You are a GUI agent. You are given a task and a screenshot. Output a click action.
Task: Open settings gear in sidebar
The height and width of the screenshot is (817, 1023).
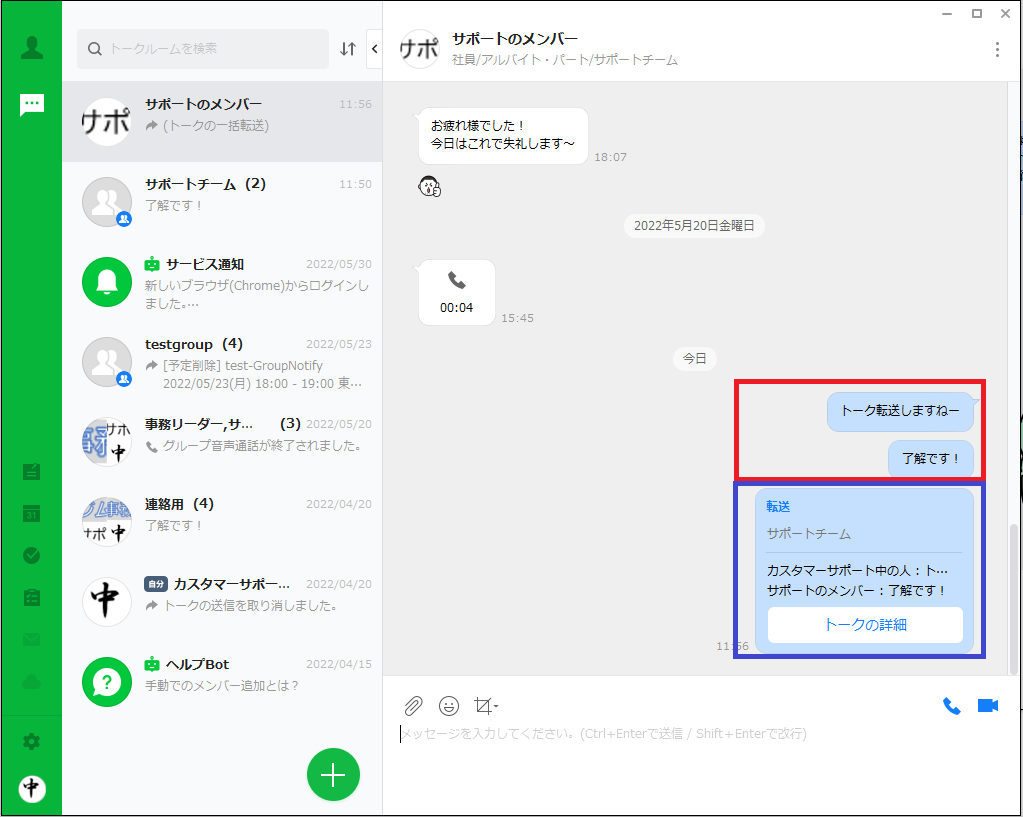tap(32, 741)
